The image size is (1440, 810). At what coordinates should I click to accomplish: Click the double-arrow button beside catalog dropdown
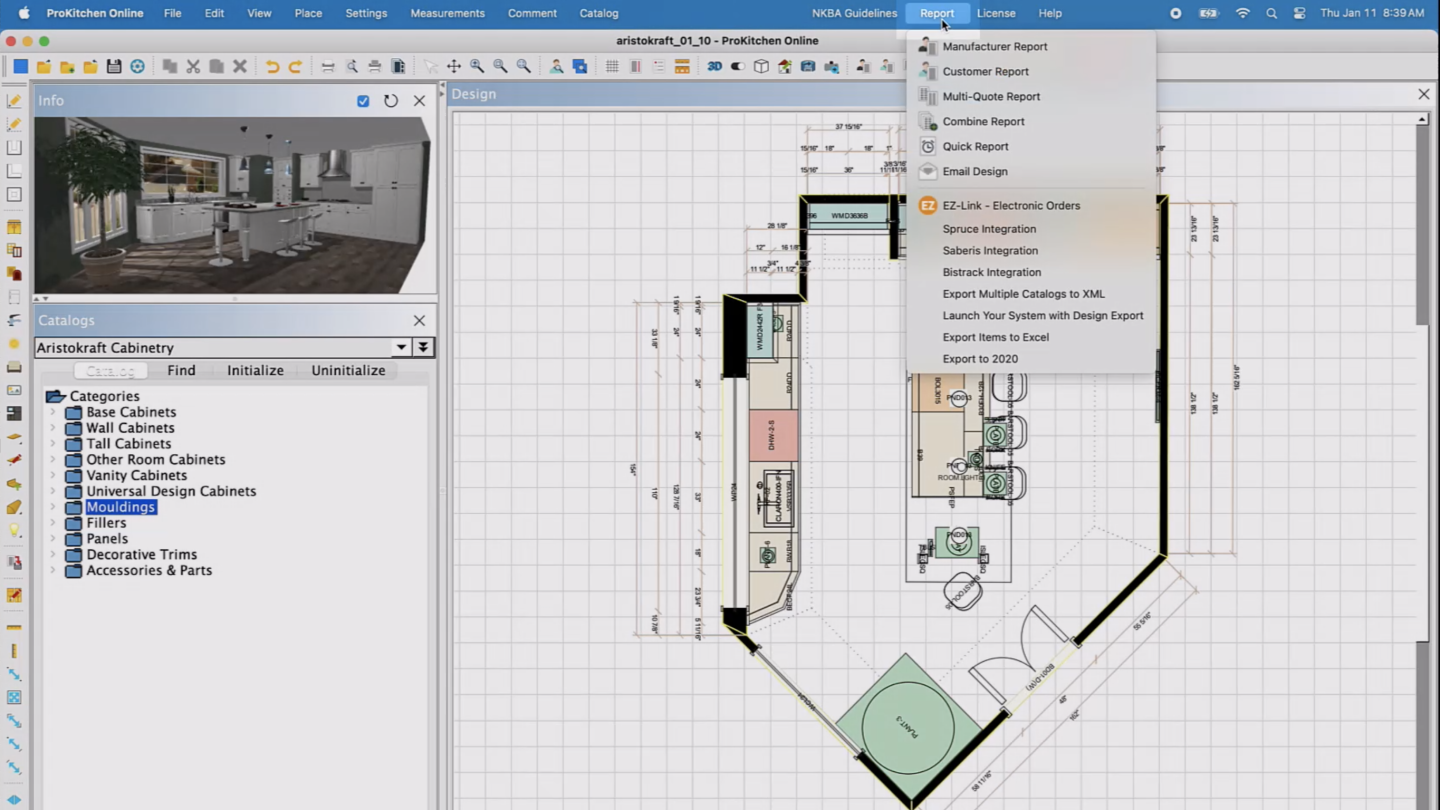pos(424,347)
